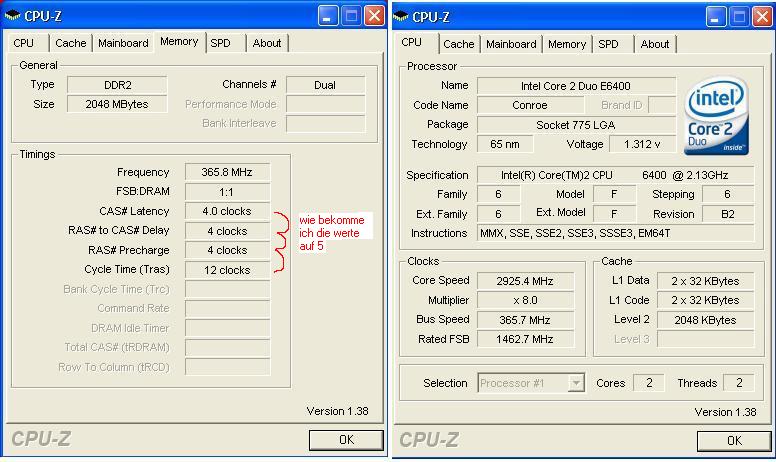Open the About tab in the left window

pyautogui.click(x=267, y=43)
